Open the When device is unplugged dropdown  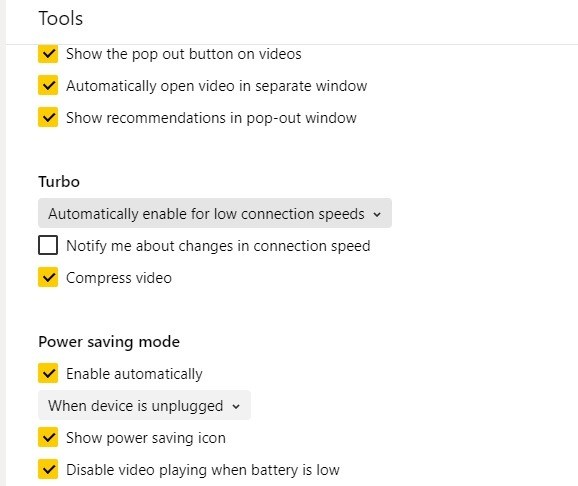(144, 405)
